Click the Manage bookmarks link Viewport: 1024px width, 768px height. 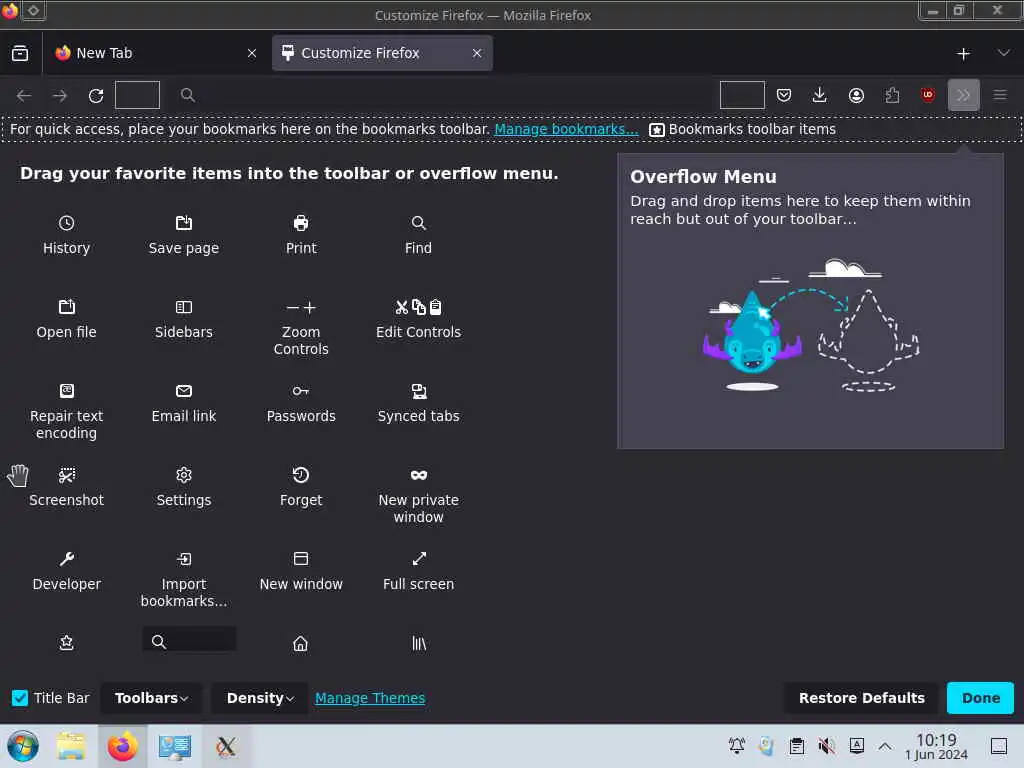[x=566, y=129]
